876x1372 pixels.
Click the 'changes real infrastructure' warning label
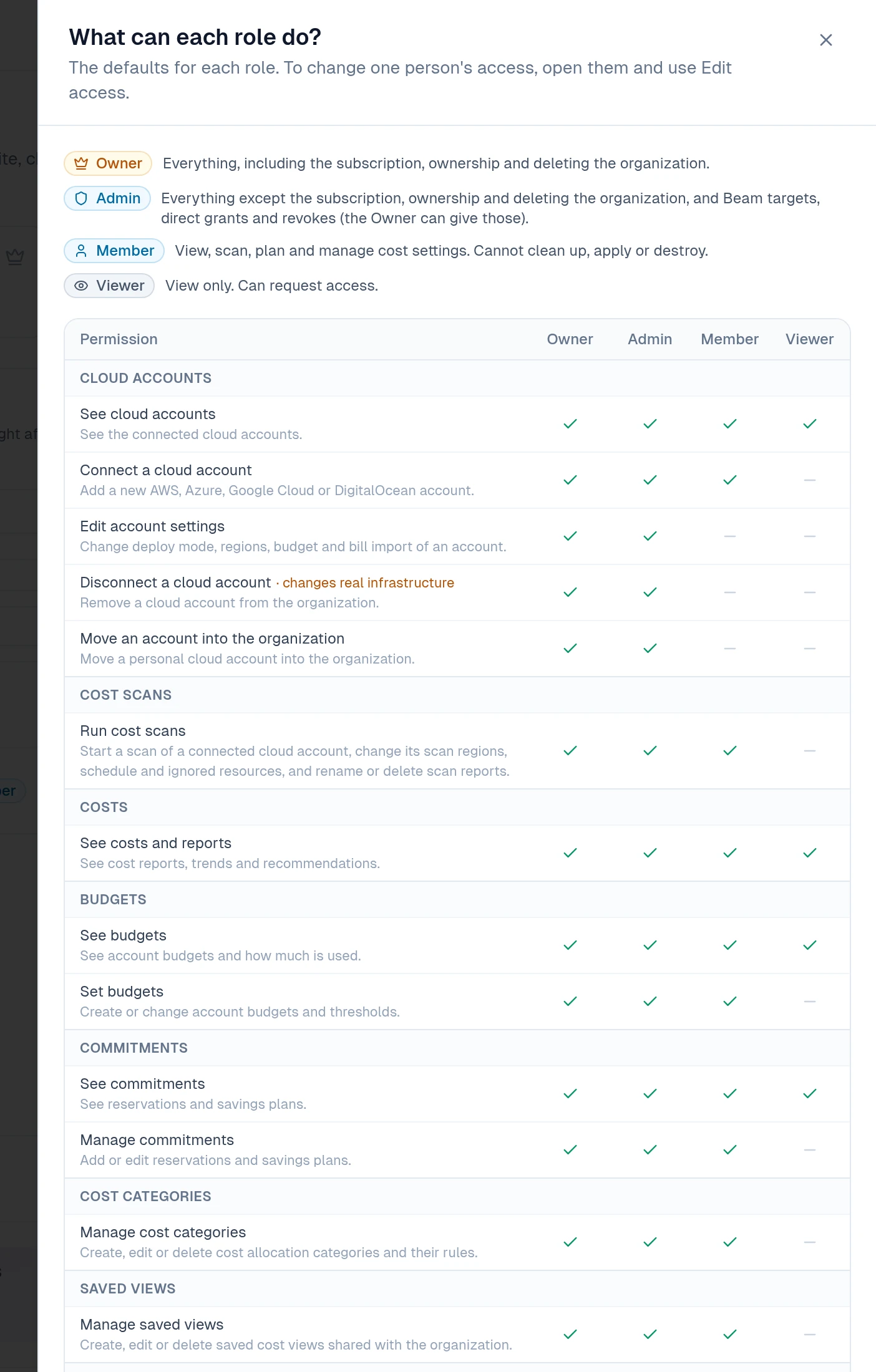(368, 582)
